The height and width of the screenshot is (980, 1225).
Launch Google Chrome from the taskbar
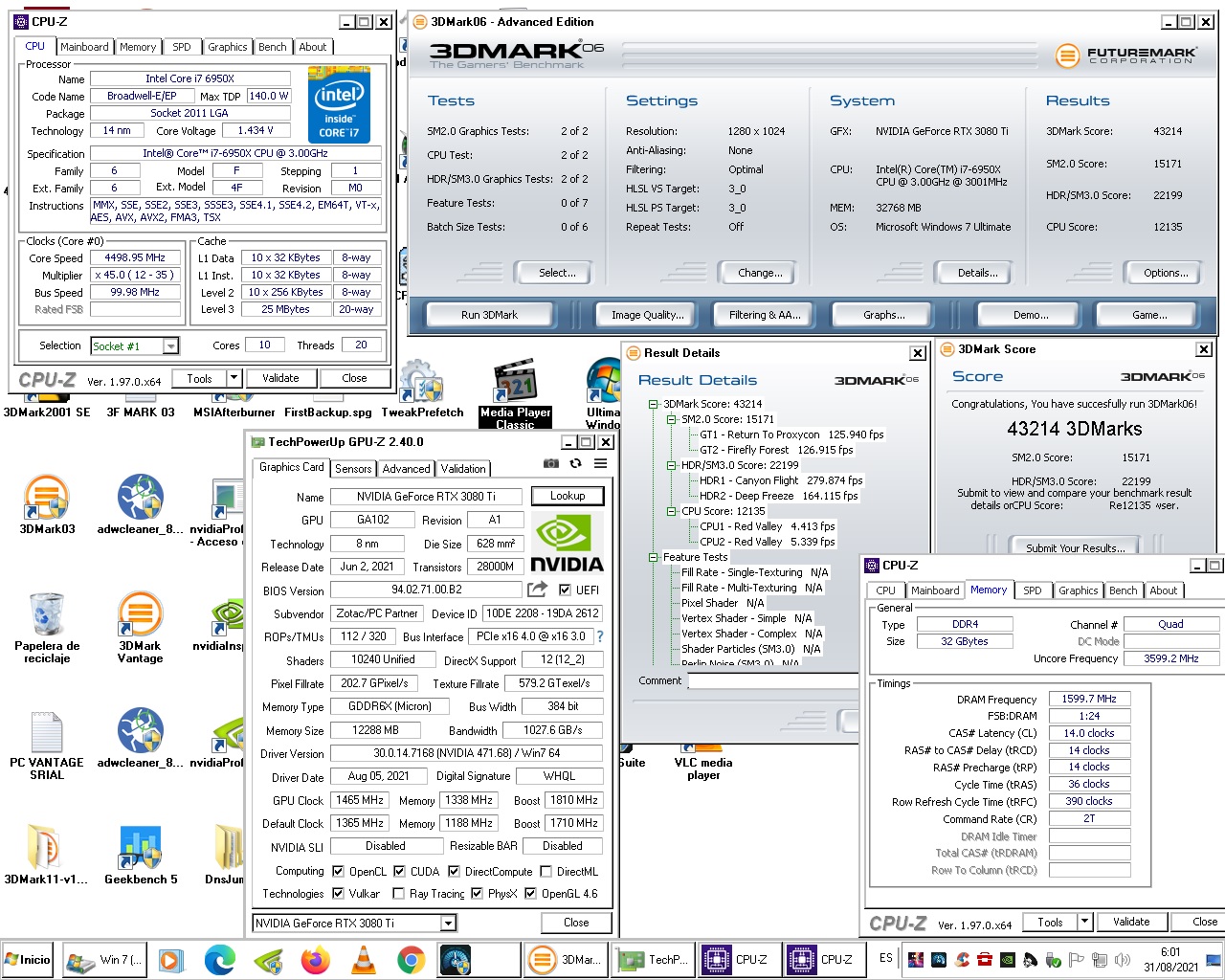(x=411, y=959)
